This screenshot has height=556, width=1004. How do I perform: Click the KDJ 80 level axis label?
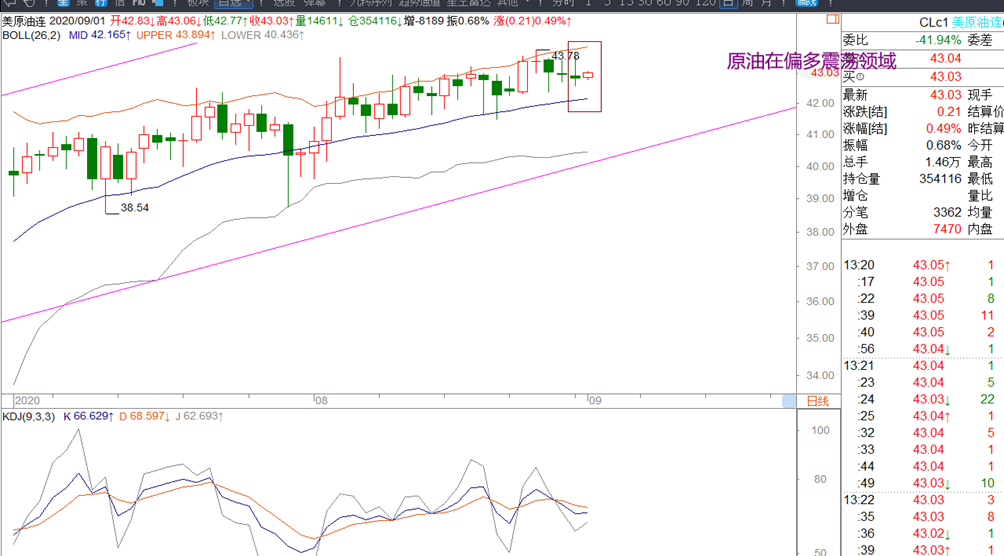820,479
